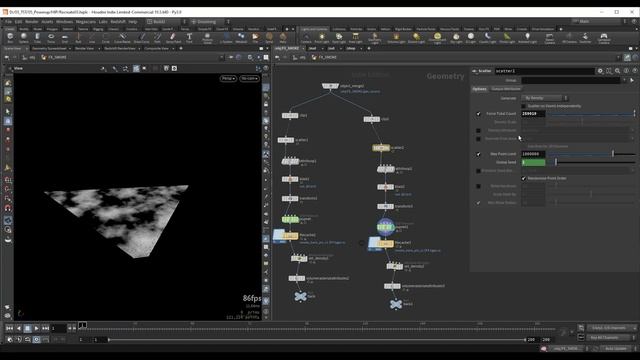Open the Main take dropdown
The width and height of the screenshot is (640, 360).
[599, 21]
